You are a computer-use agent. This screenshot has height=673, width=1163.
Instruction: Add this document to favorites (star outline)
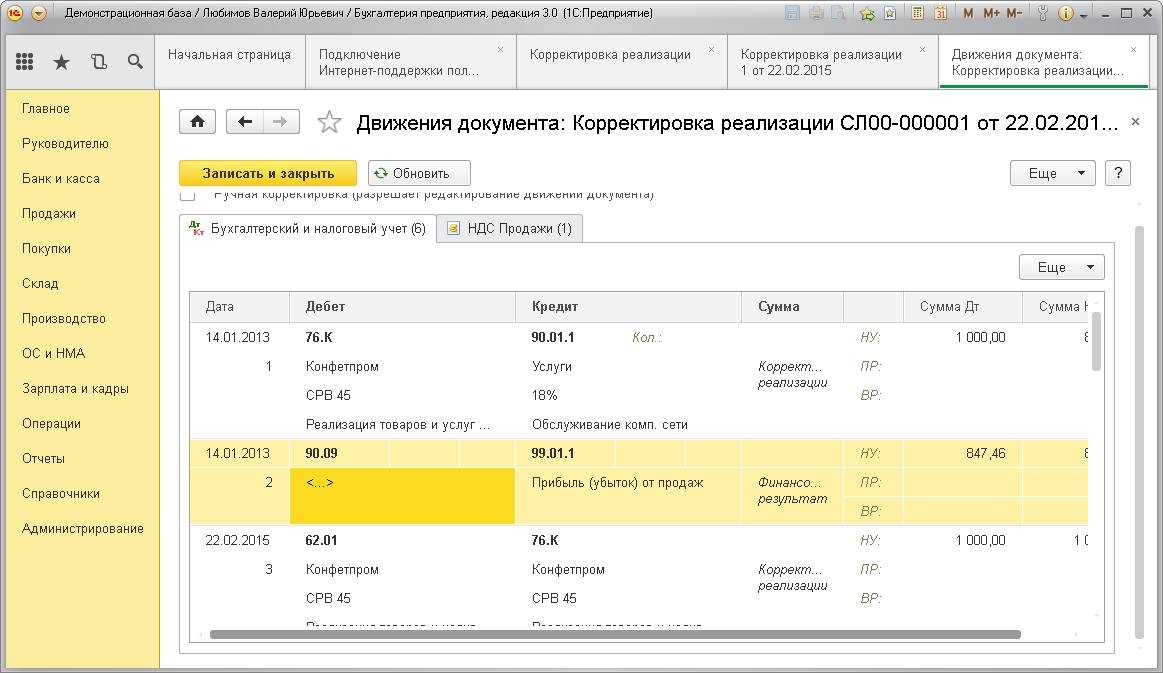click(x=329, y=123)
